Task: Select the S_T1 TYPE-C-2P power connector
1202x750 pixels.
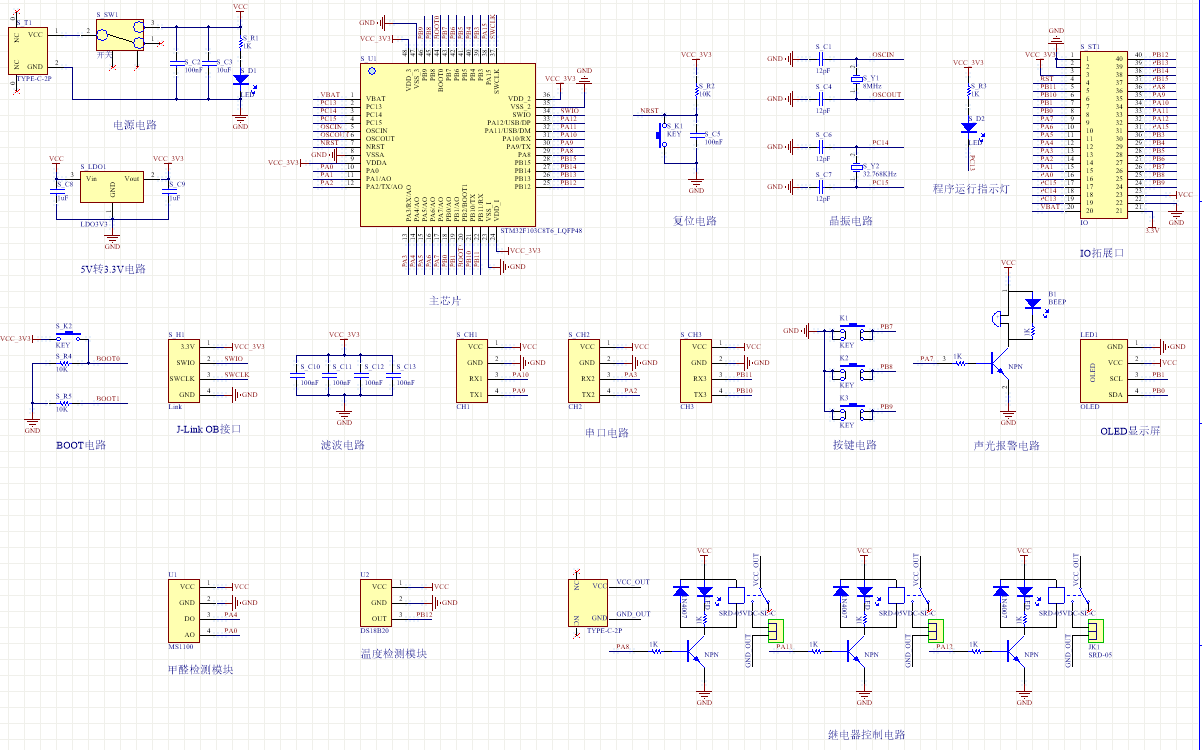Action: pos(28,51)
